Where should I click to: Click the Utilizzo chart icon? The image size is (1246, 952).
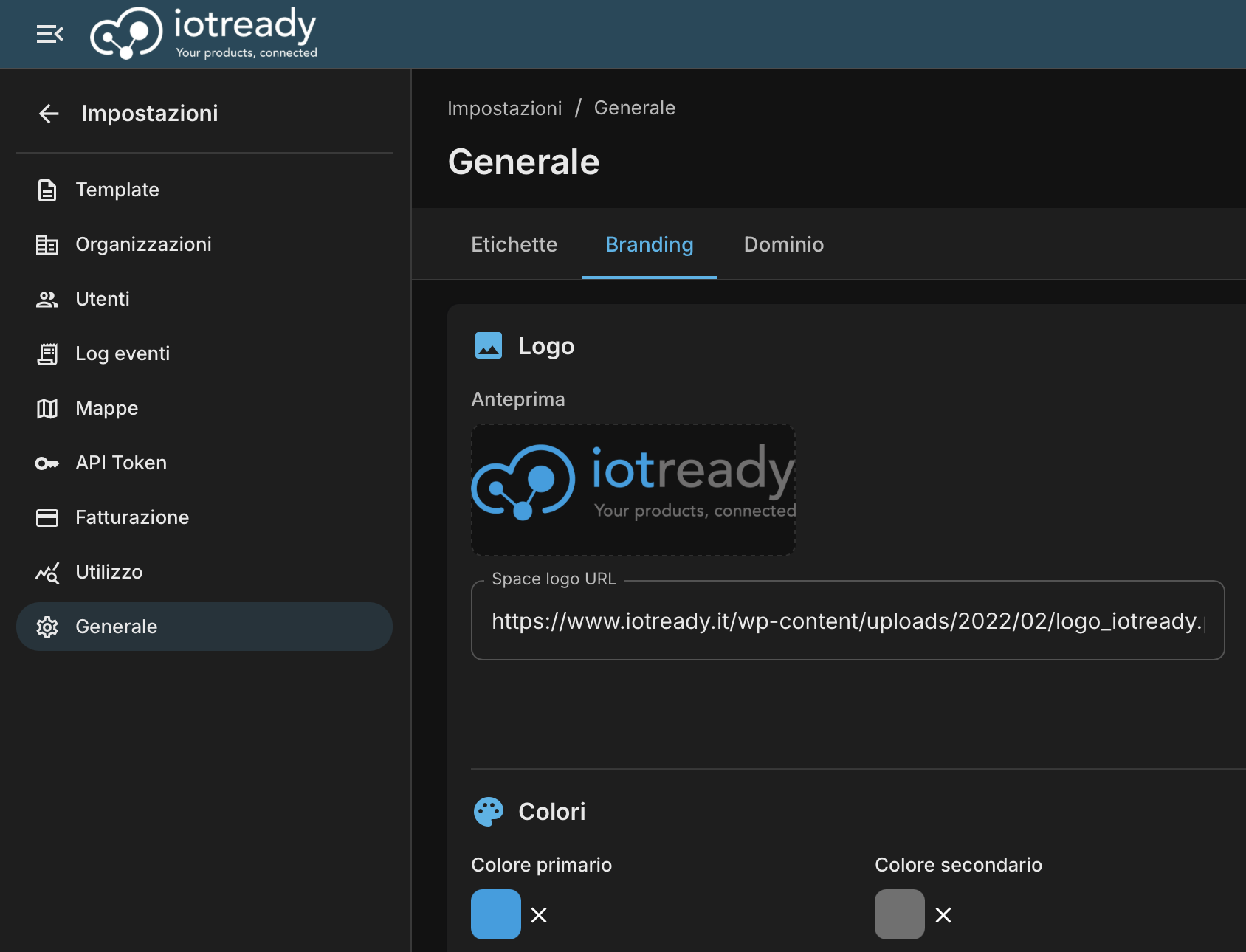[47, 573]
